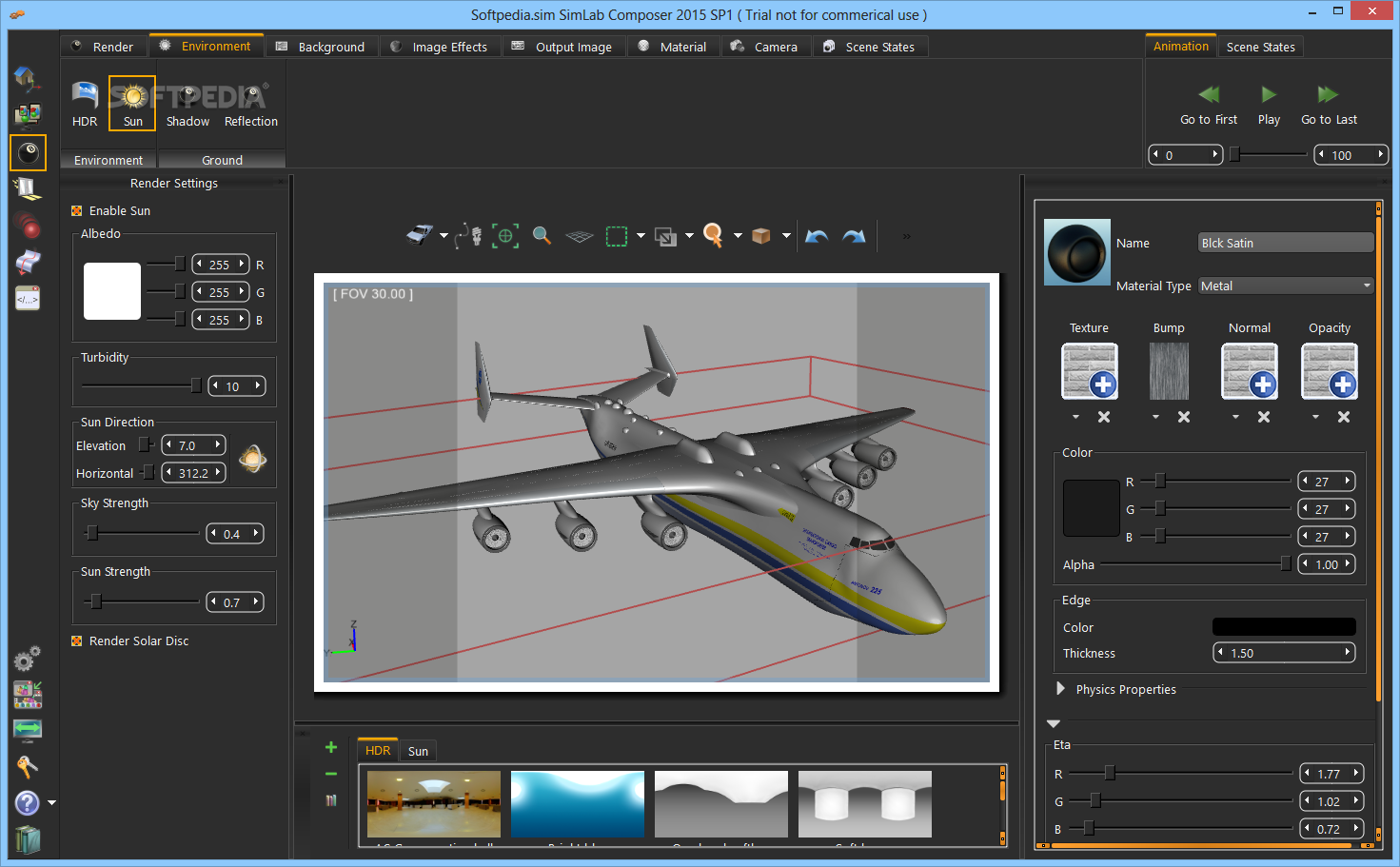Click Go to Last animation button
This screenshot has width=1400, height=867.
[x=1329, y=105]
